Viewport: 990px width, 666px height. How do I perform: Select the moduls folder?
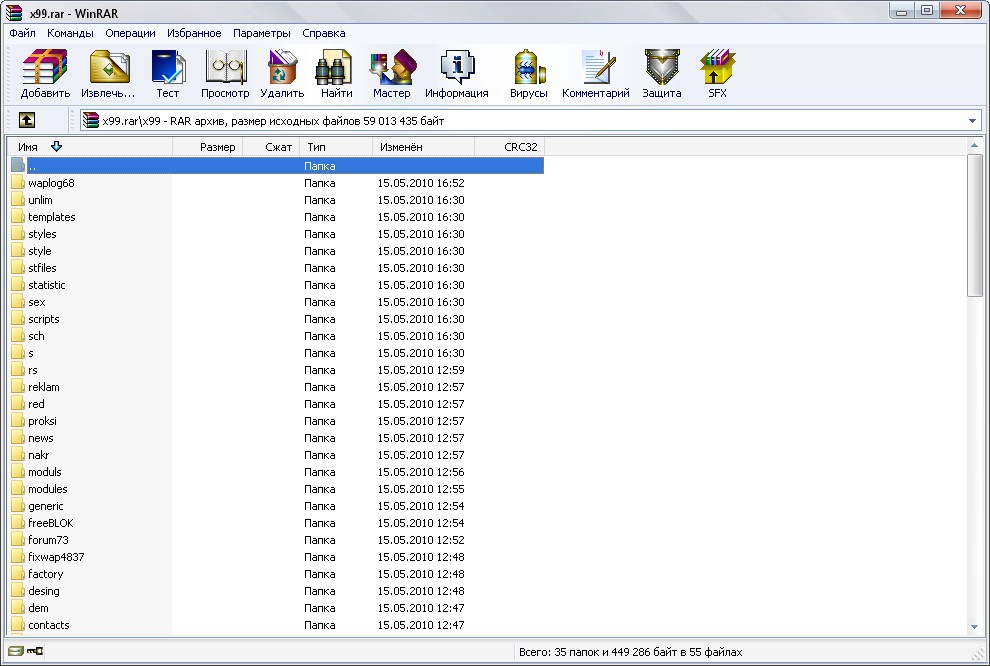point(45,473)
